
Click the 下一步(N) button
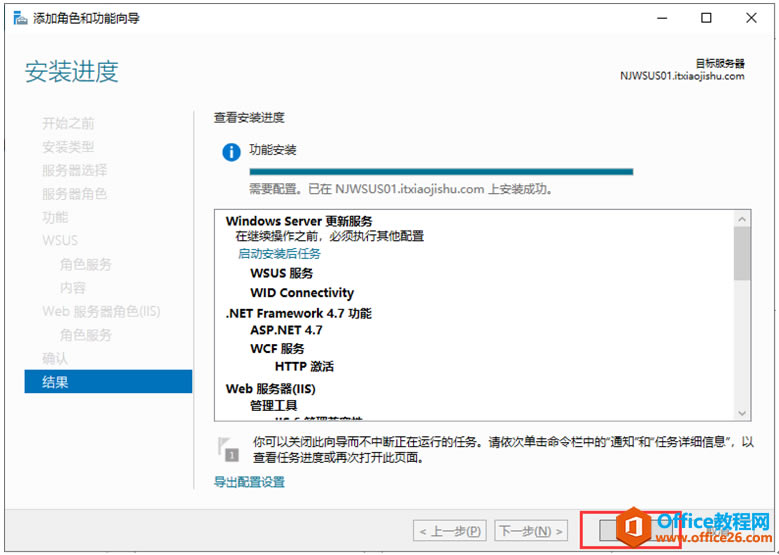[531, 531]
